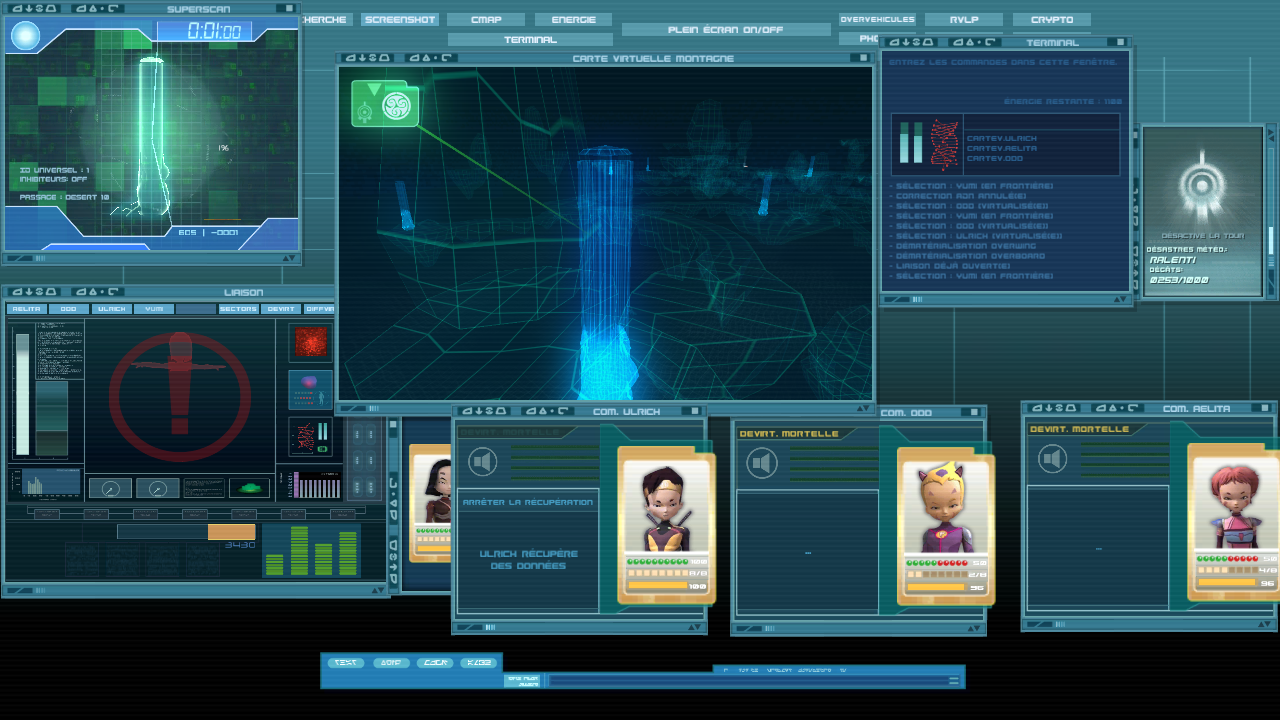
Task: Click the green folder icon in the map window
Action: click(x=385, y=104)
